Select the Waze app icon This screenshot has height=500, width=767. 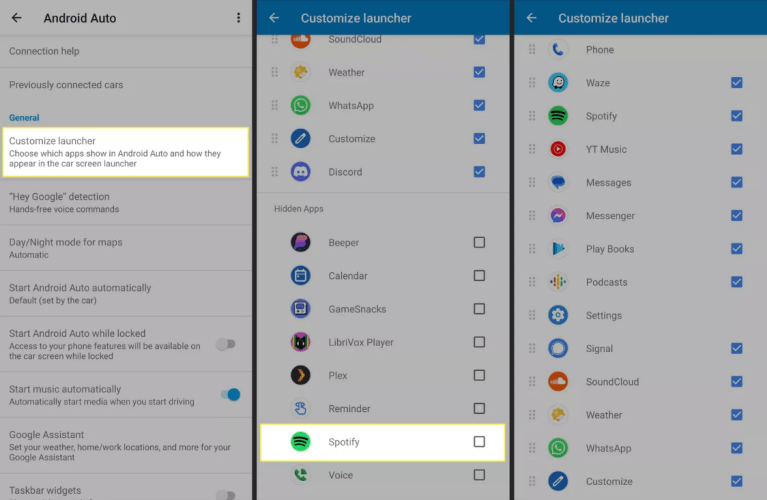pos(558,83)
